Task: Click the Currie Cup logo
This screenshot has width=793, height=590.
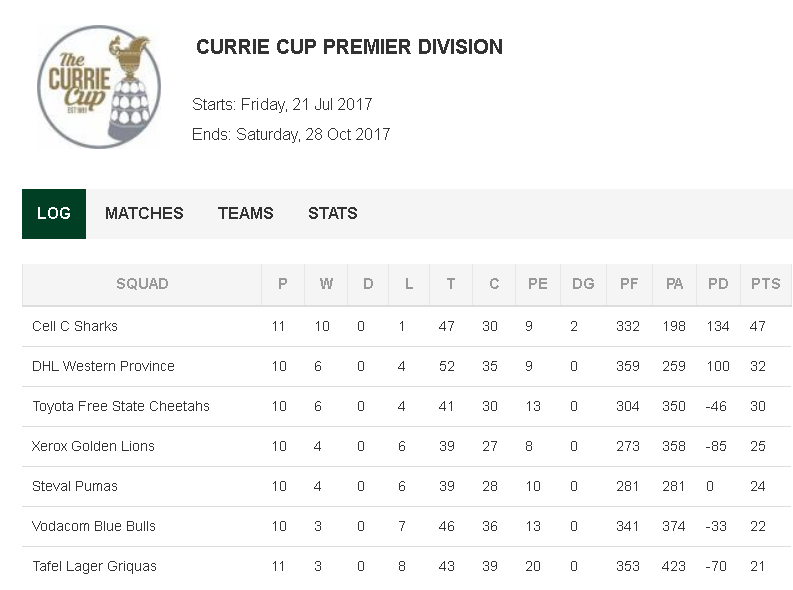Action: tap(99, 87)
